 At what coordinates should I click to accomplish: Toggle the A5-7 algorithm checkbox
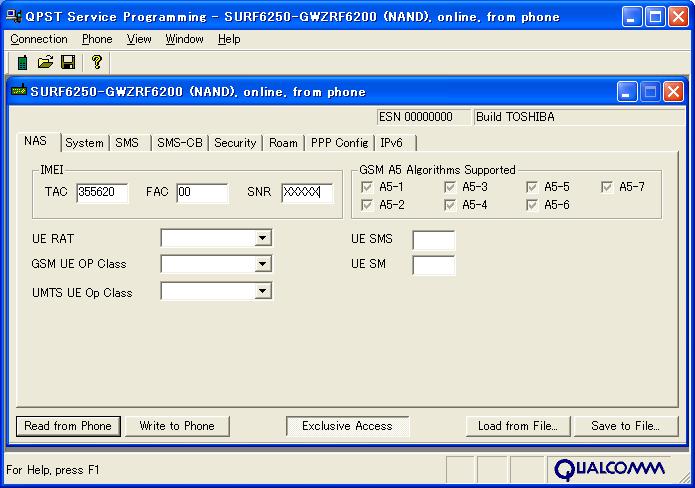(607, 187)
